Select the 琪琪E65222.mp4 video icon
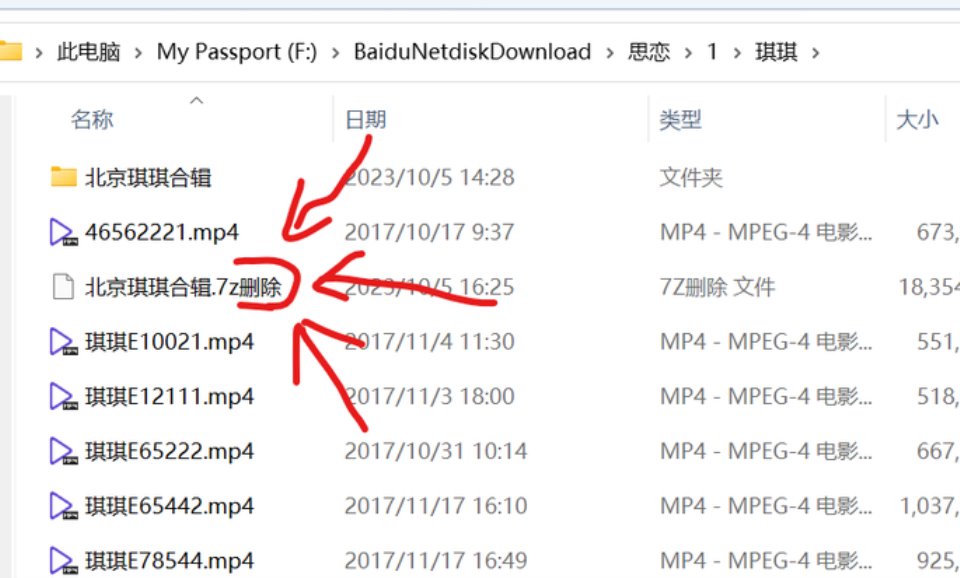Screen dimensions: 960x578 coord(63,452)
